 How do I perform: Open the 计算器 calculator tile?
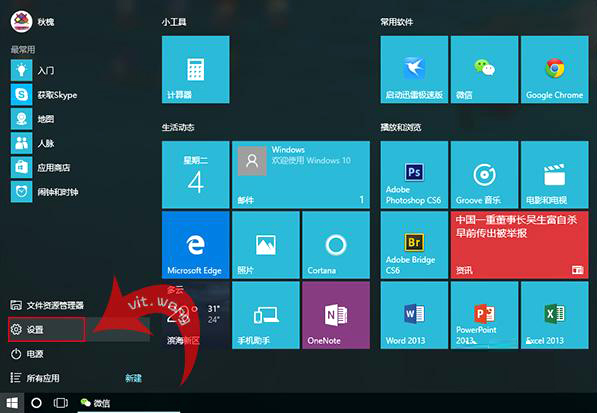pyautogui.click(x=196, y=69)
